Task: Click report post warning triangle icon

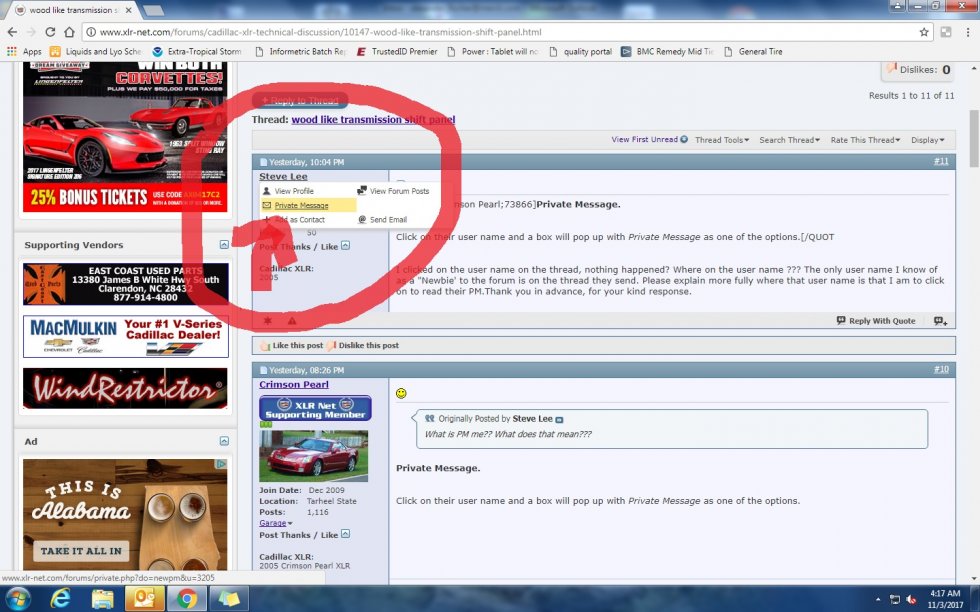Action: (292, 321)
